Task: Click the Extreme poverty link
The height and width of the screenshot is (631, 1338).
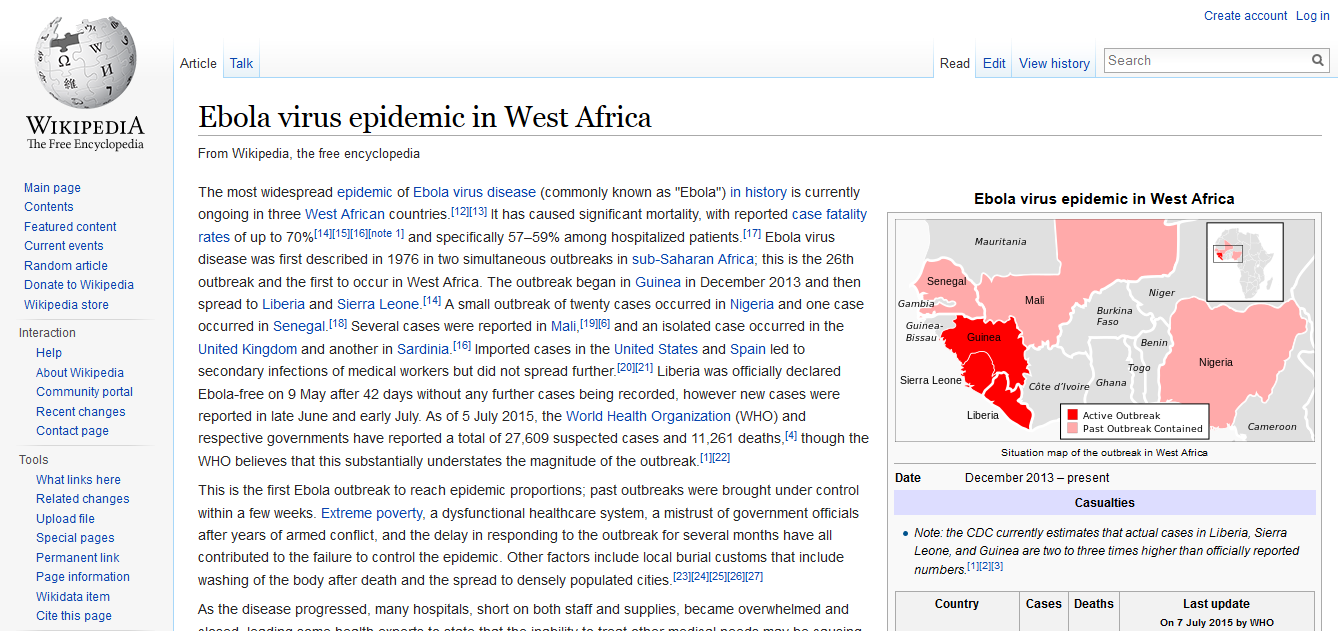Action: [x=369, y=513]
